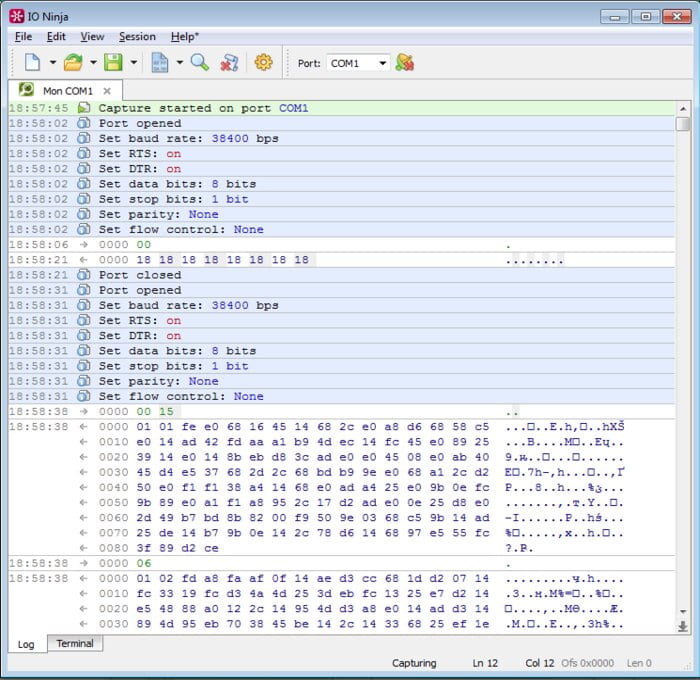Close the Mon COM1 tab
Image resolution: width=700 pixels, height=680 pixels.
107,91
